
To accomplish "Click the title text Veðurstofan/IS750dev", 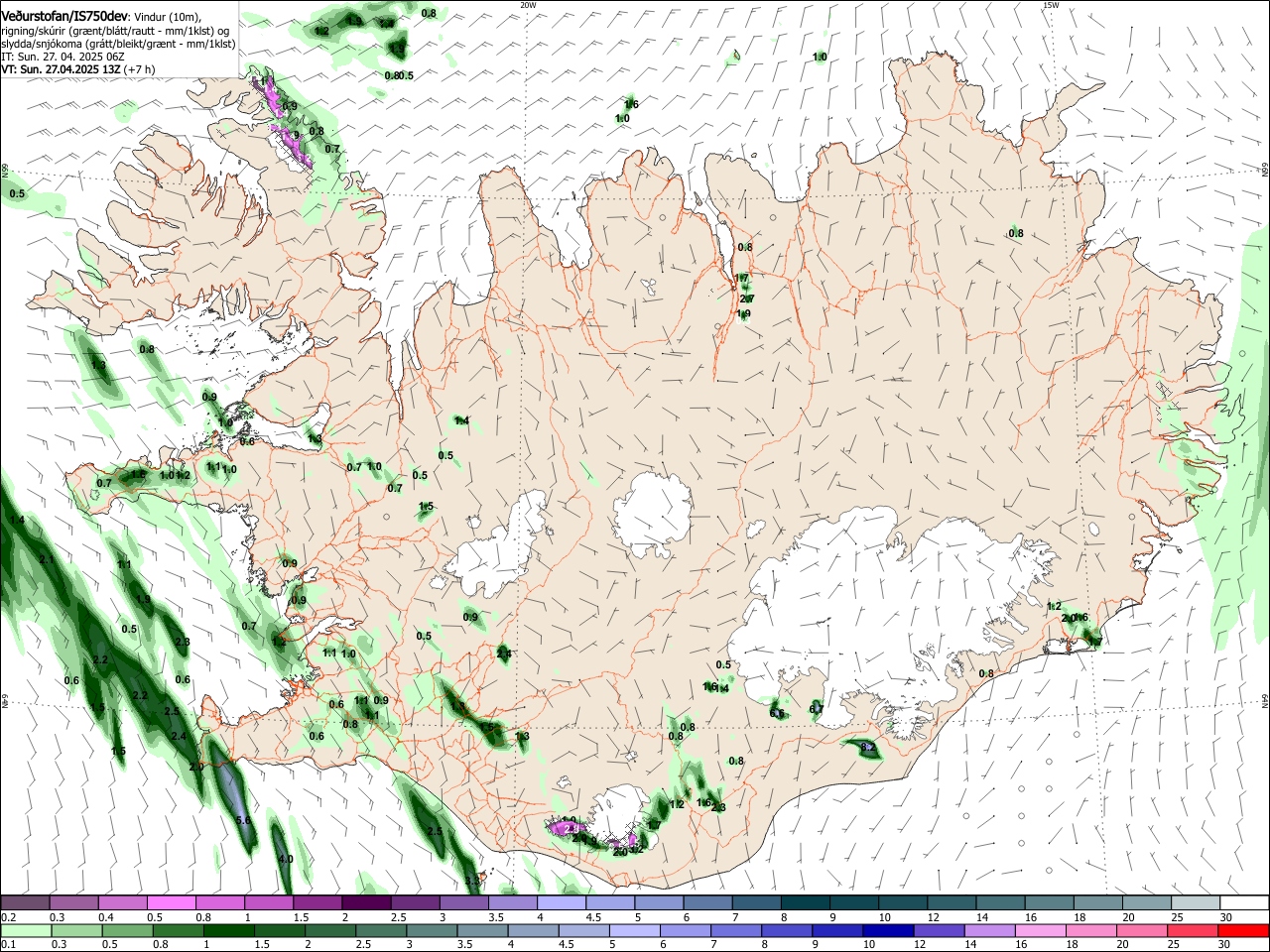I will pyautogui.click(x=64, y=16).
